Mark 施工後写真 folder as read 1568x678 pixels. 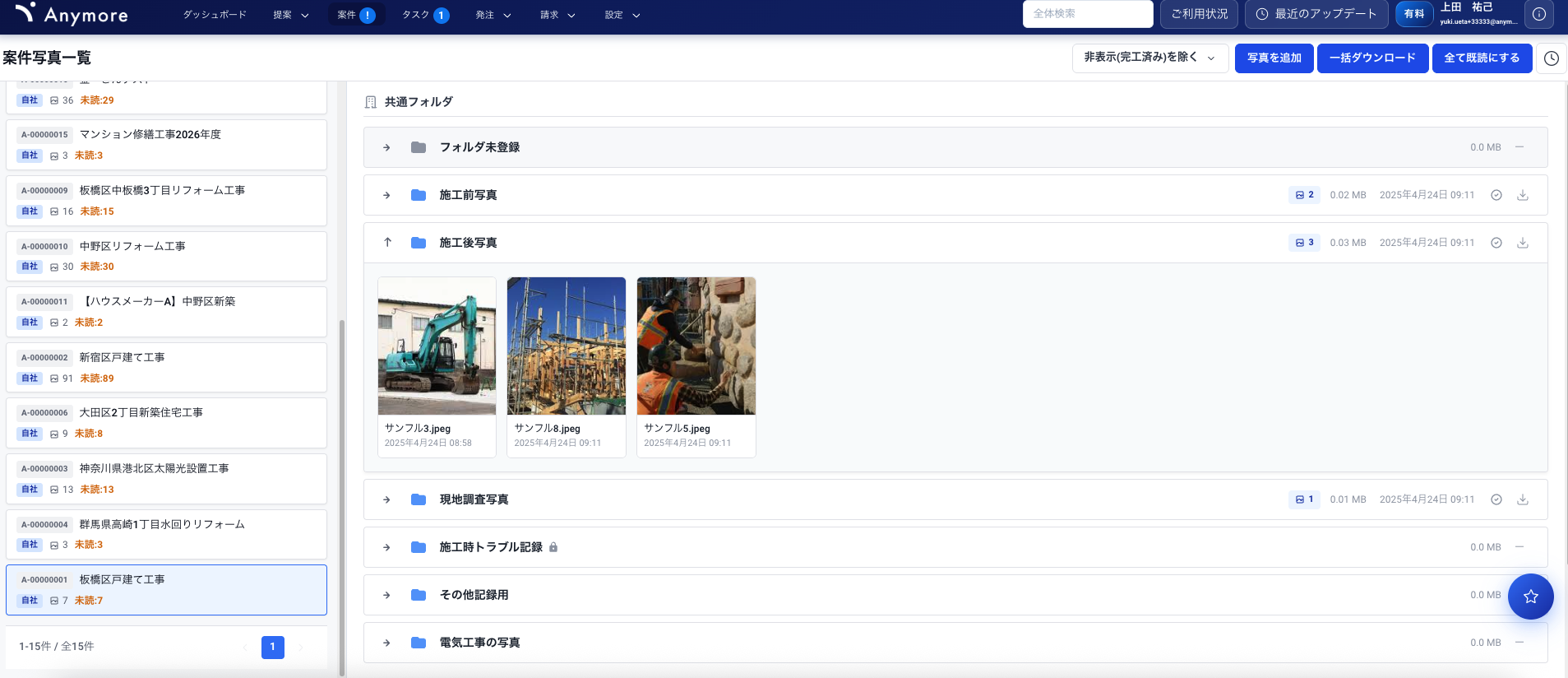tap(1496, 243)
